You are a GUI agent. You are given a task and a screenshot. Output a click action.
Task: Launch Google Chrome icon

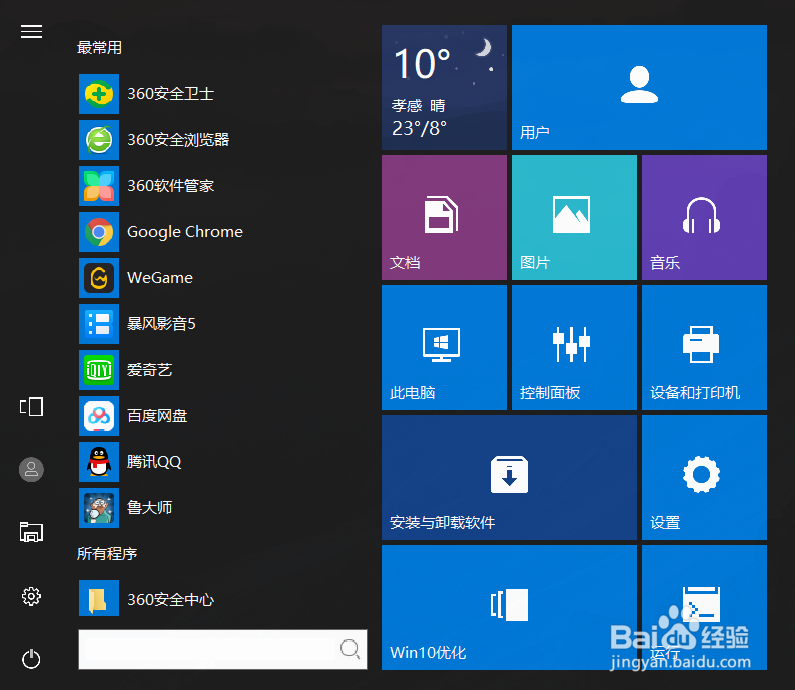[x=99, y=232]
